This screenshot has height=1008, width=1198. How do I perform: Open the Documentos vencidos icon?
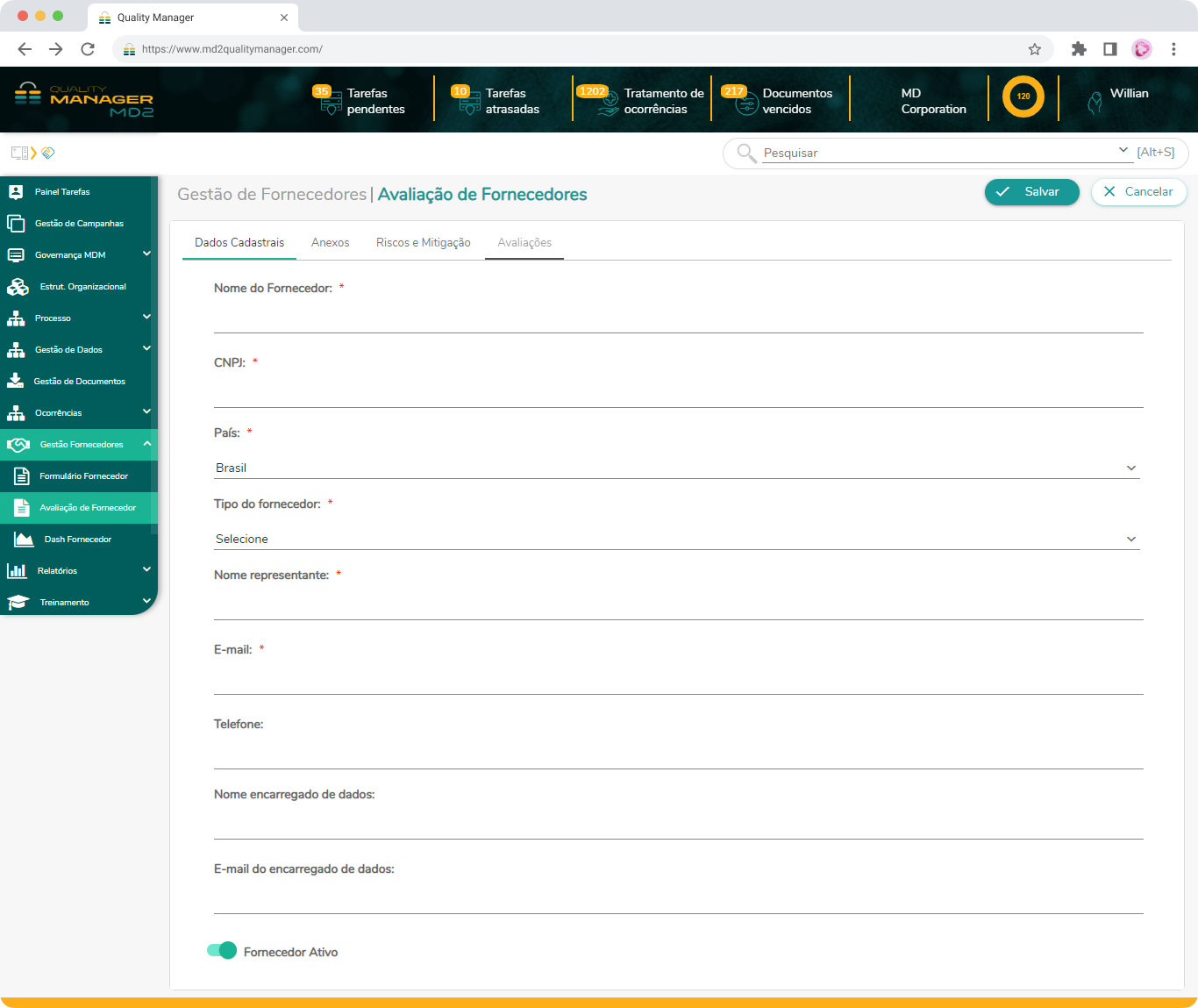(746, 103)
